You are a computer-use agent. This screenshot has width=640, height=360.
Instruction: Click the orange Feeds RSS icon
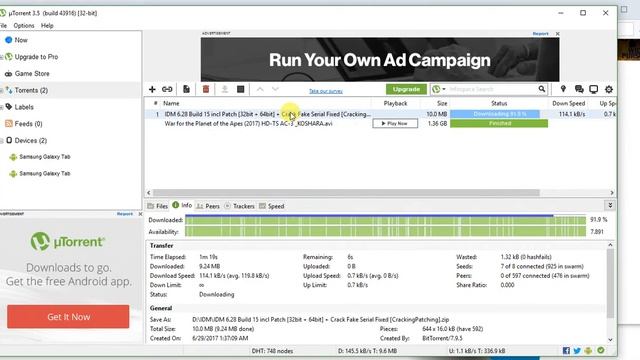9,124
